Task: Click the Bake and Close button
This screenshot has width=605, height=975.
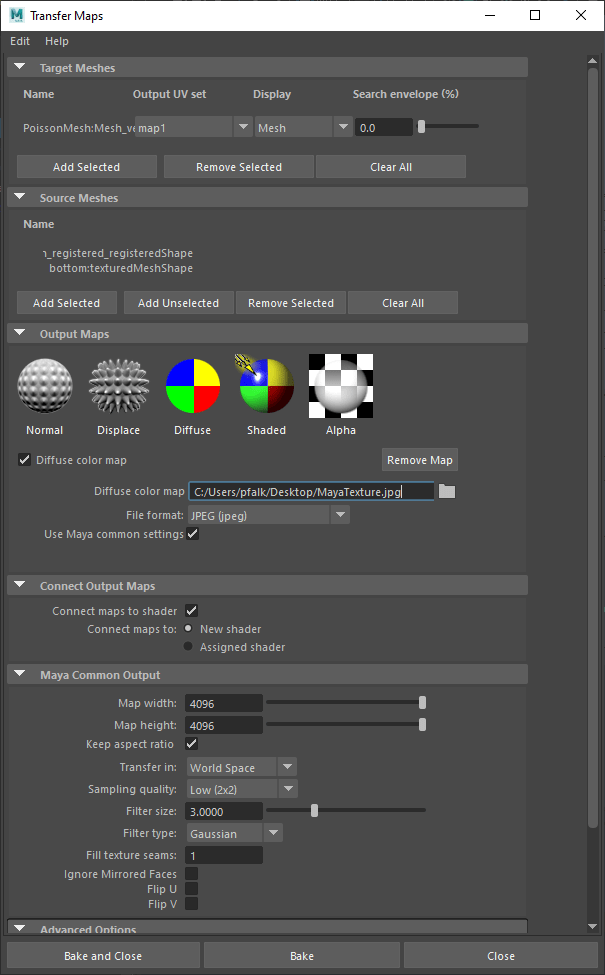Action: [x=103, y=956]
